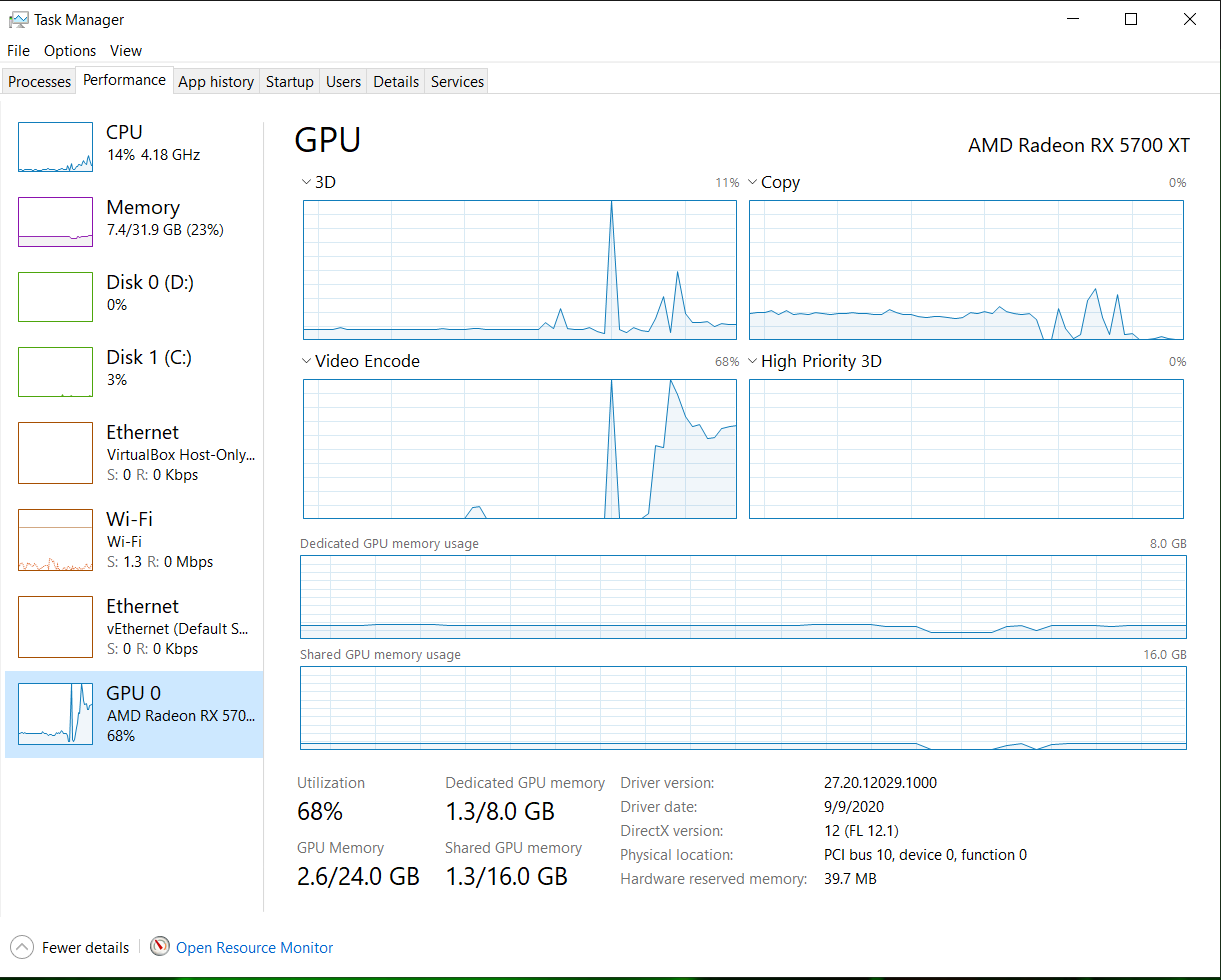Viewport: 1221px width, 980px height.
Task: Click the Fewer details button
Action: (70, 947)
